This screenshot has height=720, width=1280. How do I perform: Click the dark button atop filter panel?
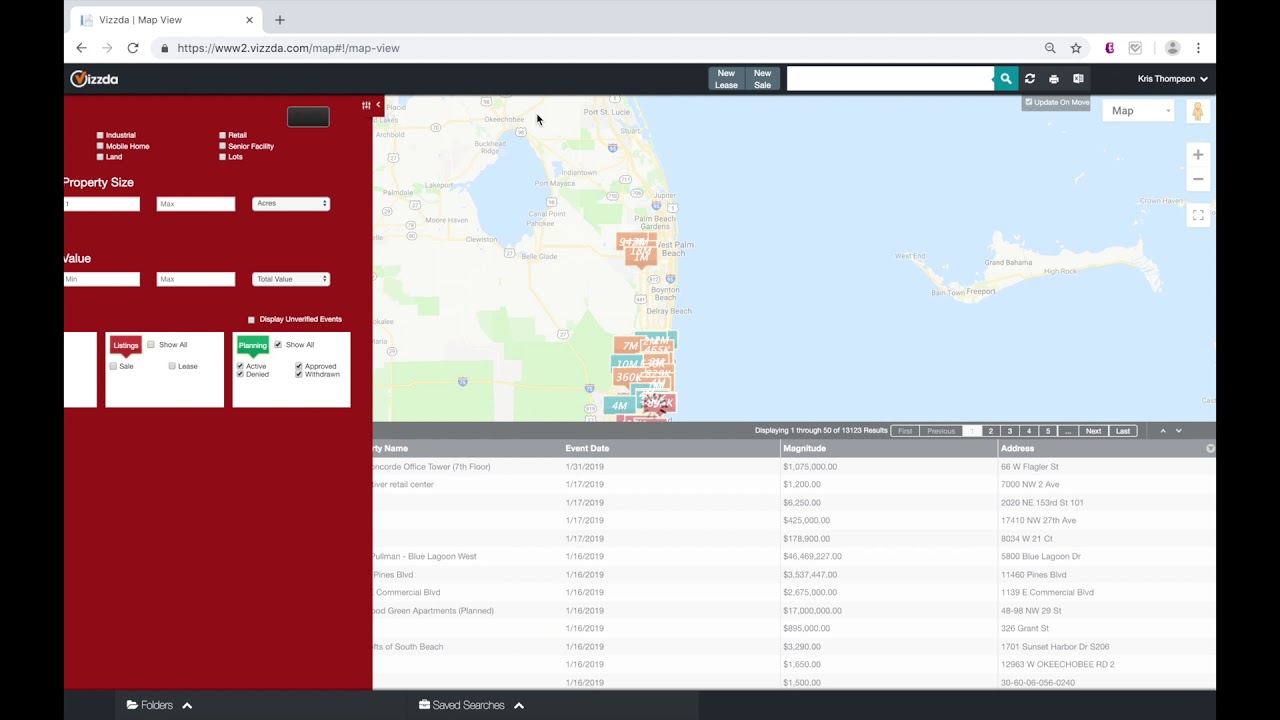pos(308,117)
